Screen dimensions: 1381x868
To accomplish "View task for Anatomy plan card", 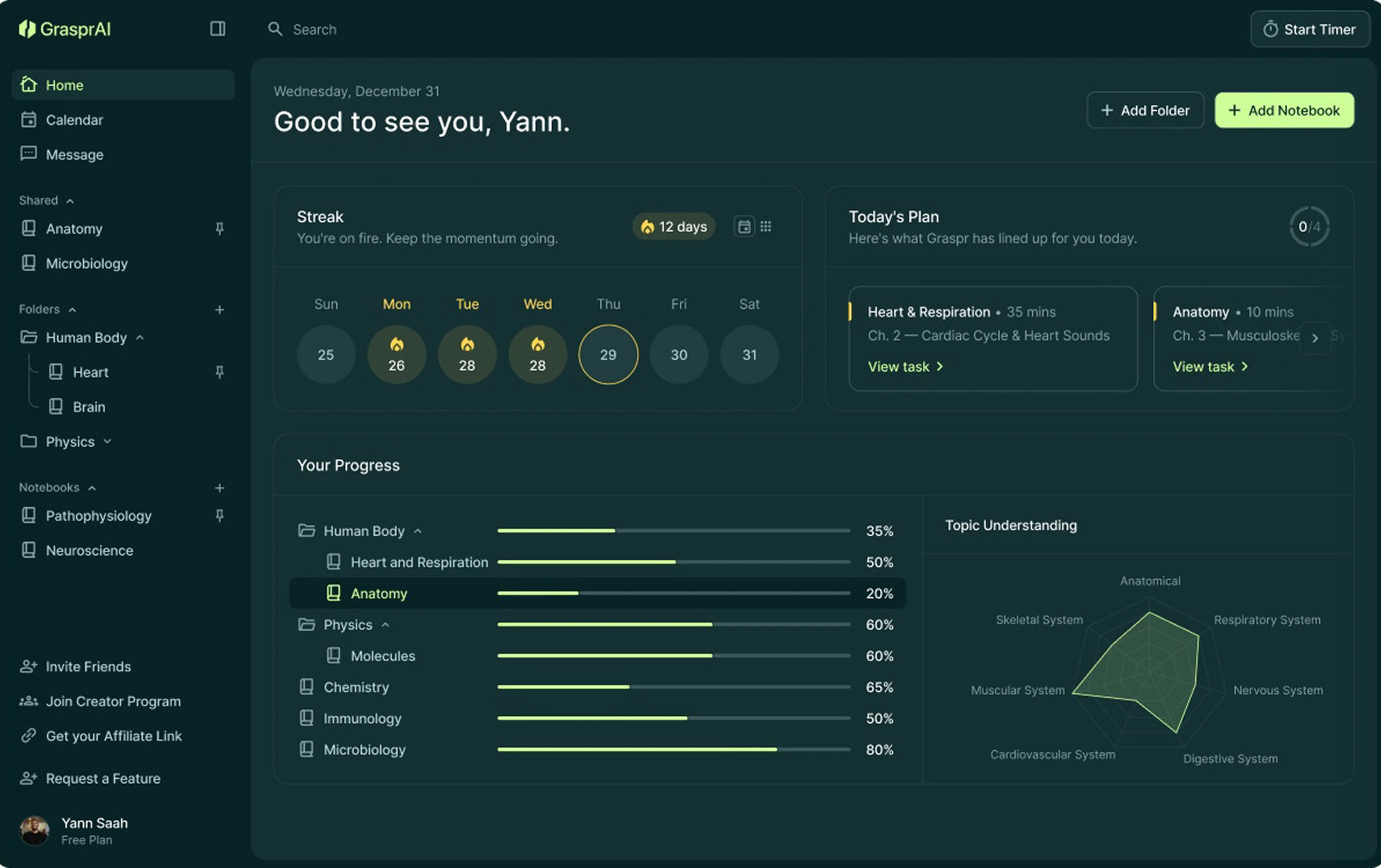I will click(x=1210, y=366).
